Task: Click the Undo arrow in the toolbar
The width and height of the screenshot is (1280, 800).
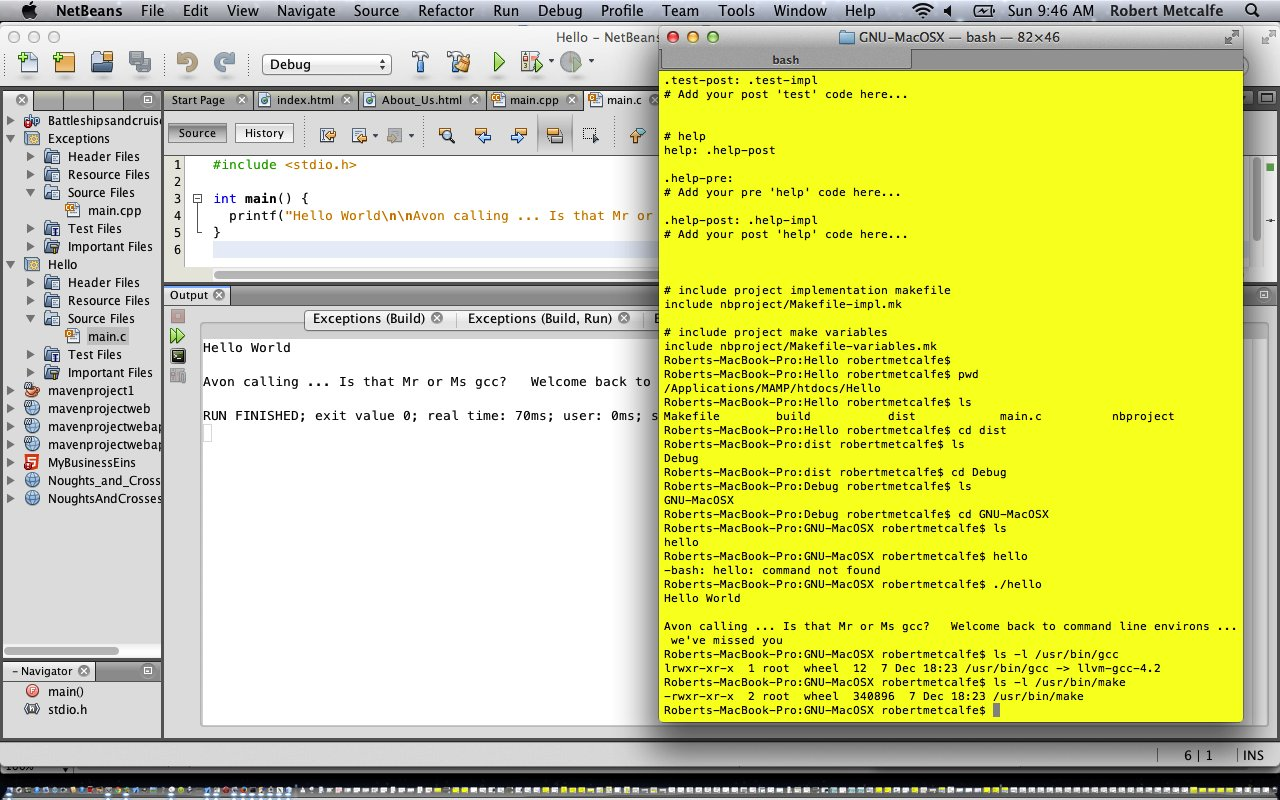Action: [187, 63]
